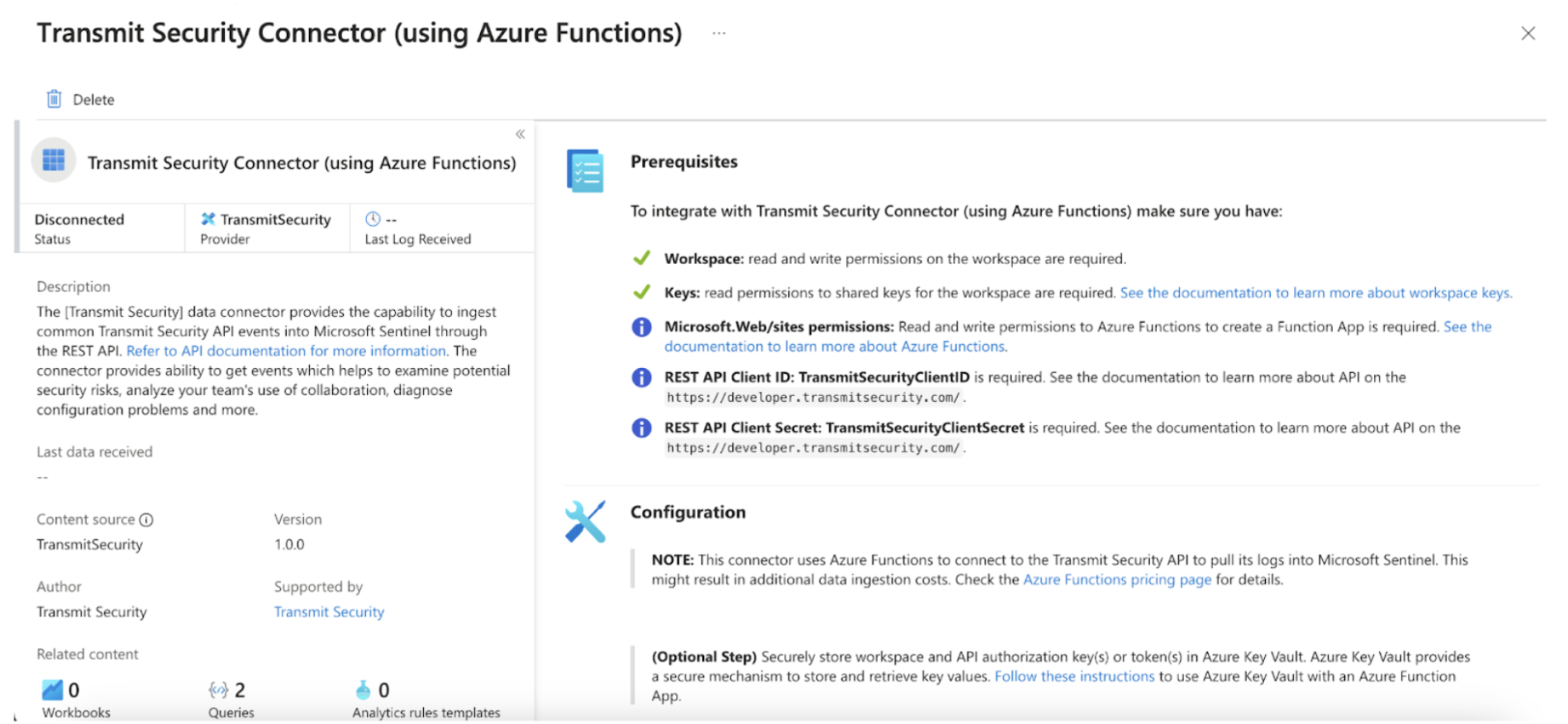The height and width of the screenshot is (724, 1568).
Task: Click the Delete trash can icon
Action: pos(54,100)
